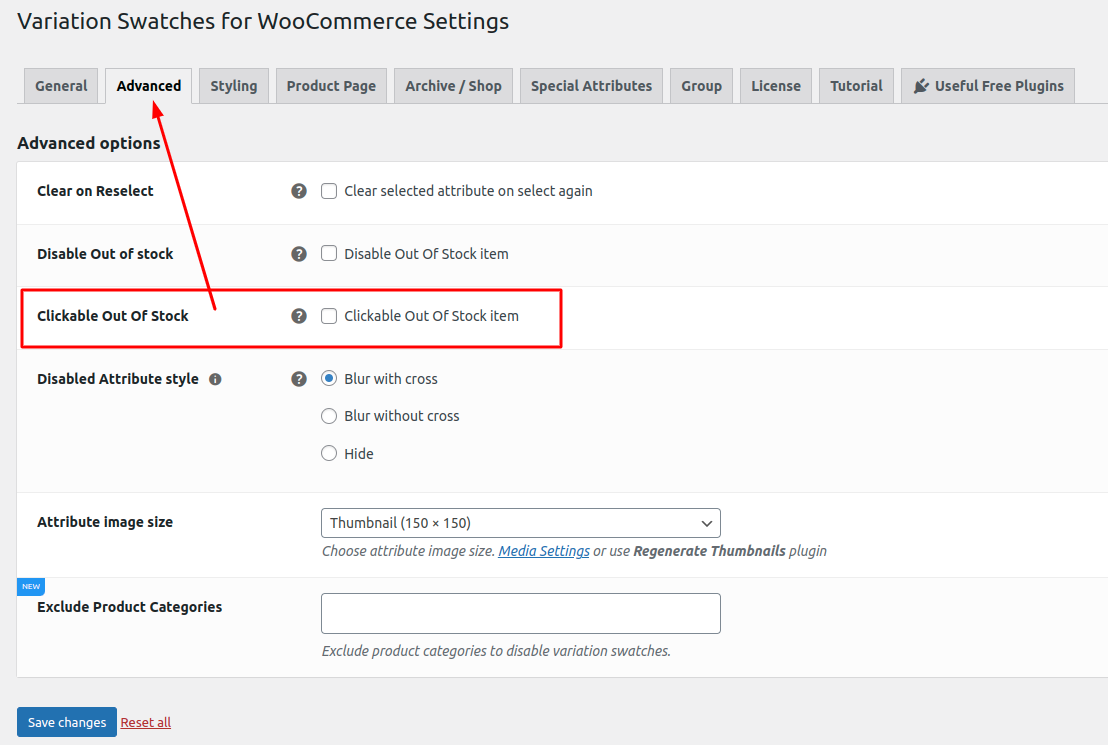The height and width of the screenshot is (745, 1108).
Task: Select the Blur with cross radio option
Action: pos(329,379)
